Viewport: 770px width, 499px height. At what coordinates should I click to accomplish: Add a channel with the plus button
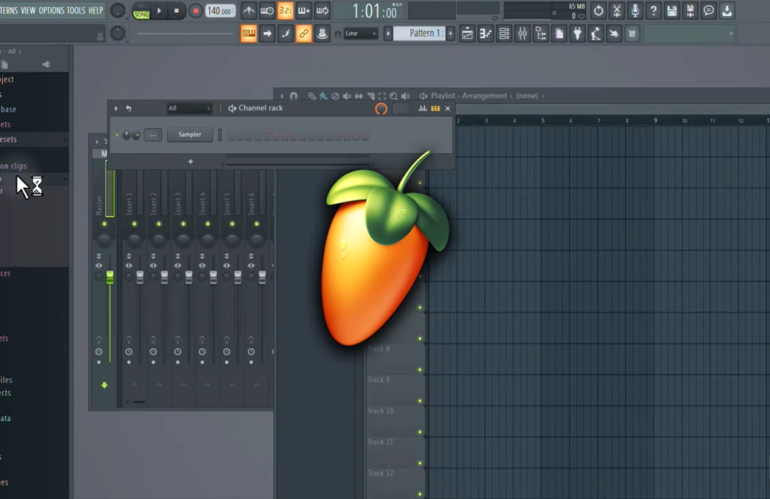tap(191, 162)
